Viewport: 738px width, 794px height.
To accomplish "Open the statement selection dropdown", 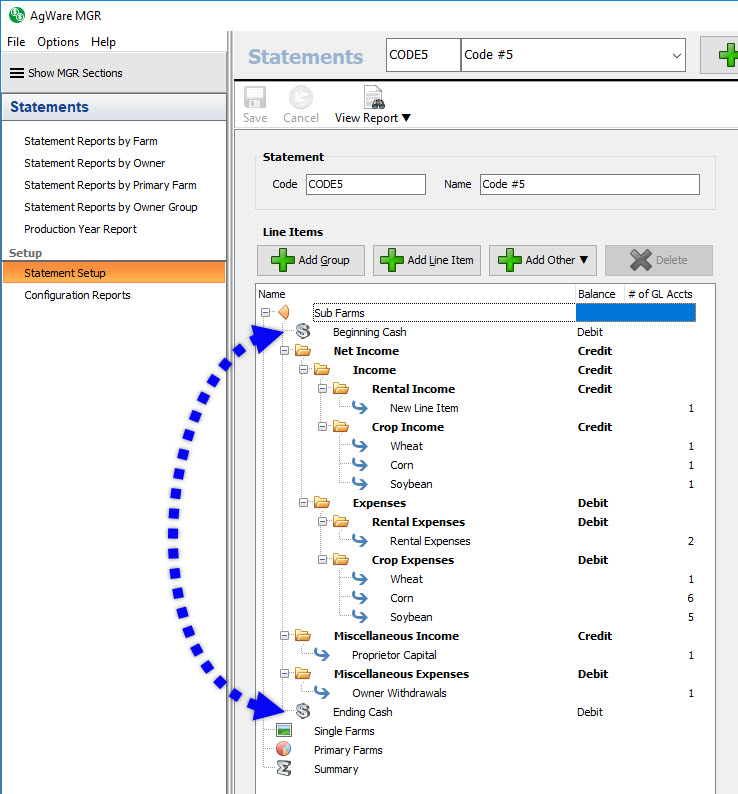I will point(676,55).
